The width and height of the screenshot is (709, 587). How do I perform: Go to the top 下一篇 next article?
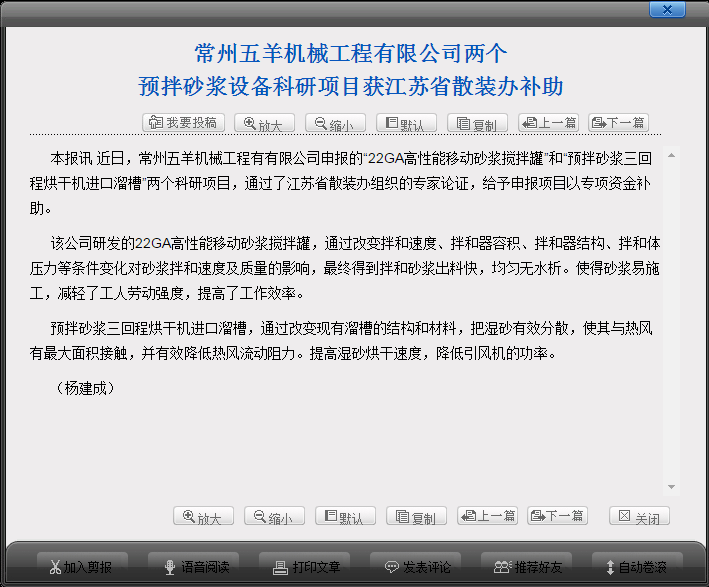(x=619, y=123)
